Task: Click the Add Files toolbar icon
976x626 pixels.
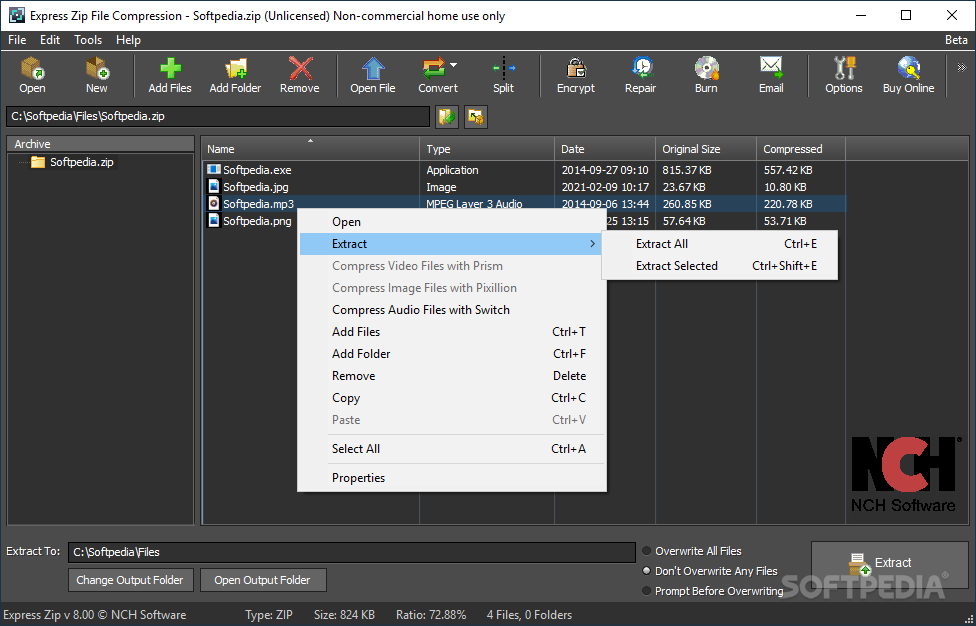Action: 170,68
